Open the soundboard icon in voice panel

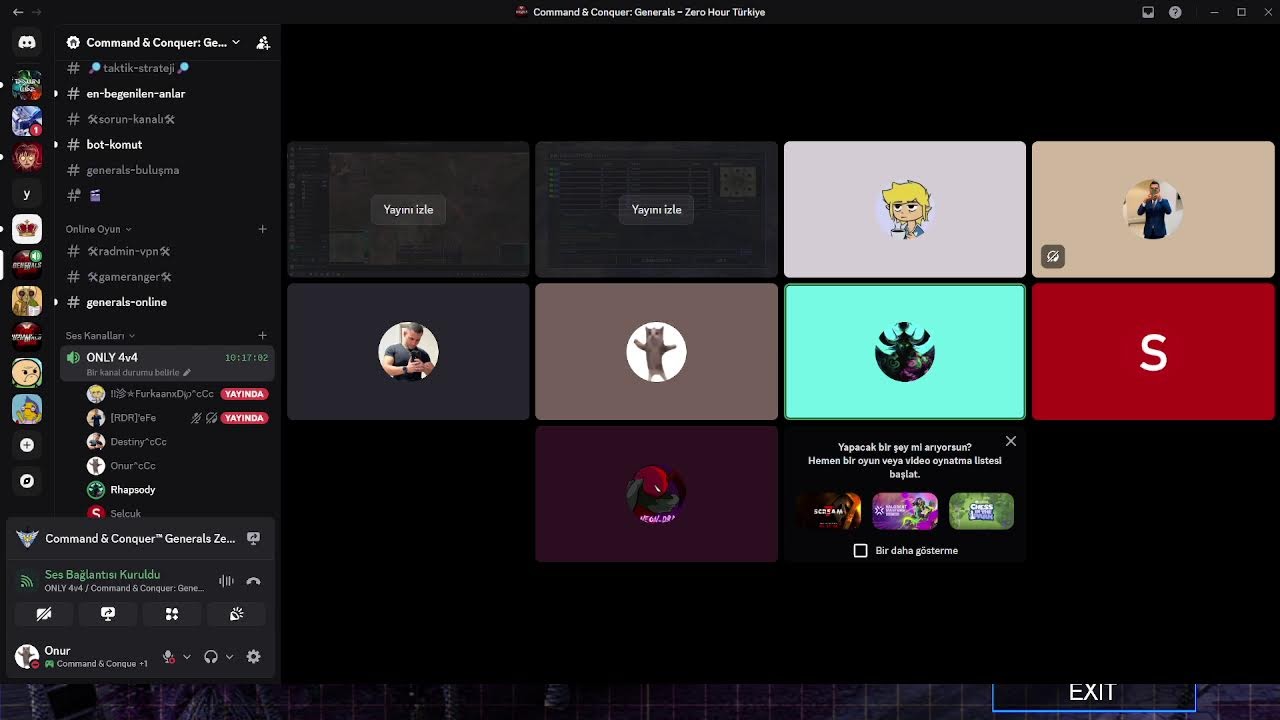(x=236, y=614)
